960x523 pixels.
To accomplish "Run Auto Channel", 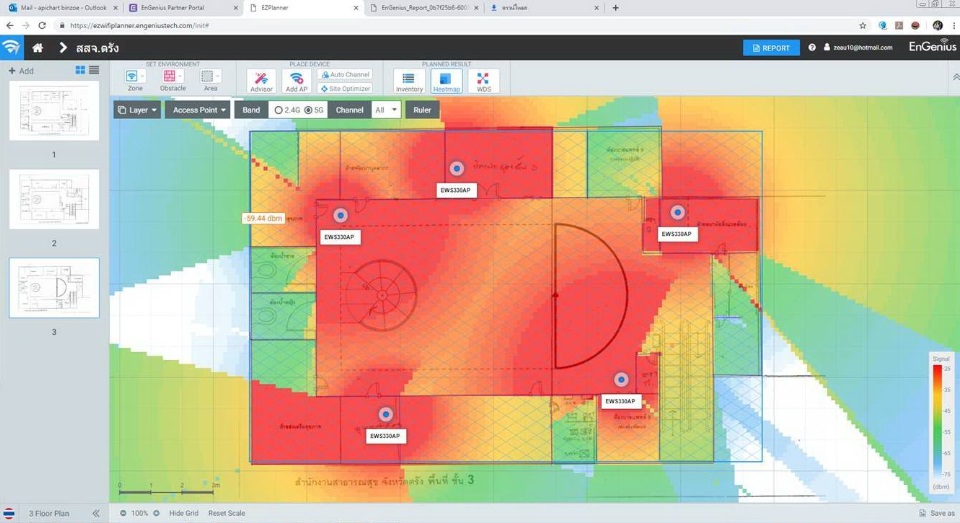I will pyautogui.click(x=345, y=75).
